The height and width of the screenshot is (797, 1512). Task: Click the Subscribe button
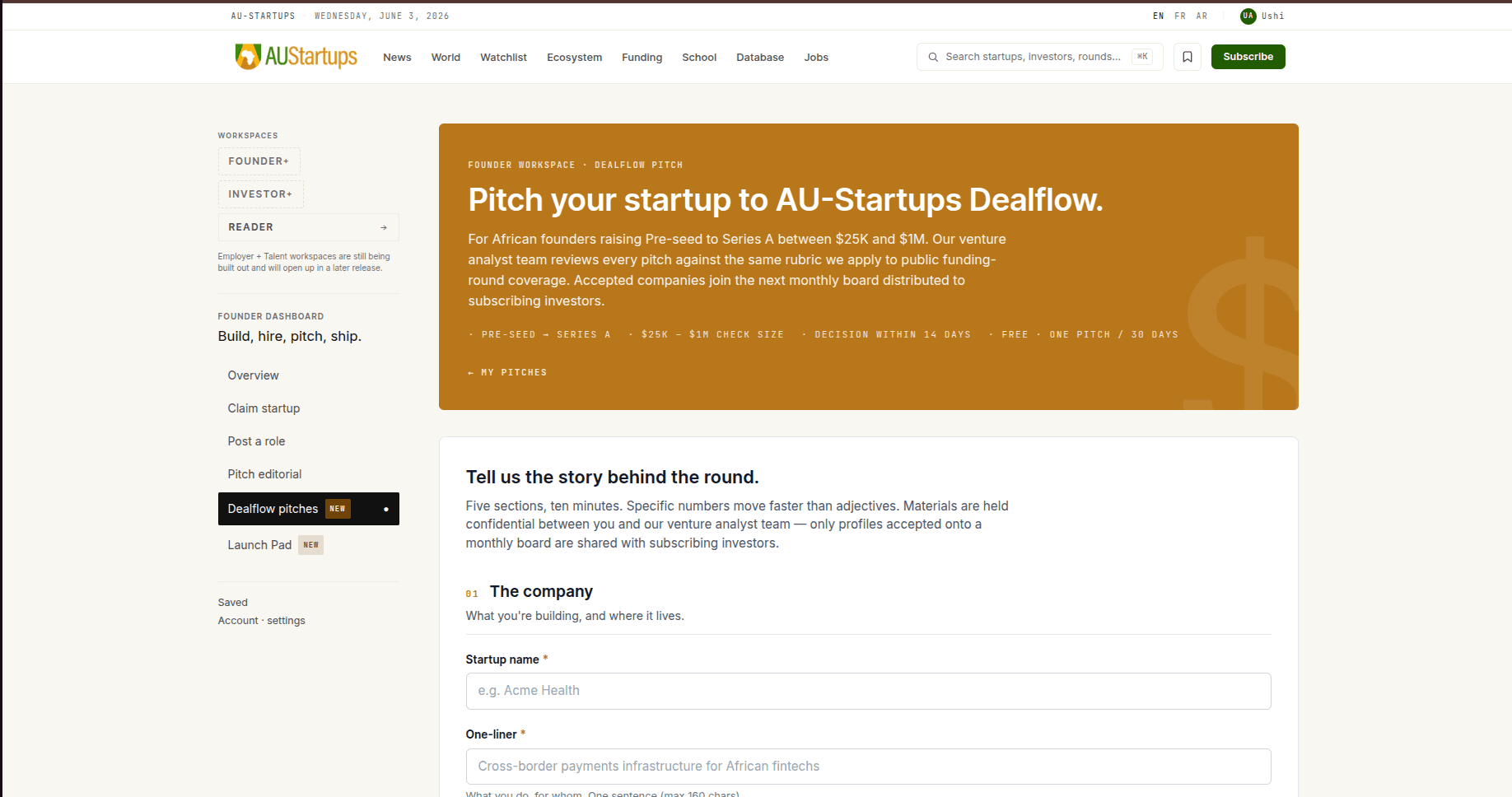[1248, 57]
